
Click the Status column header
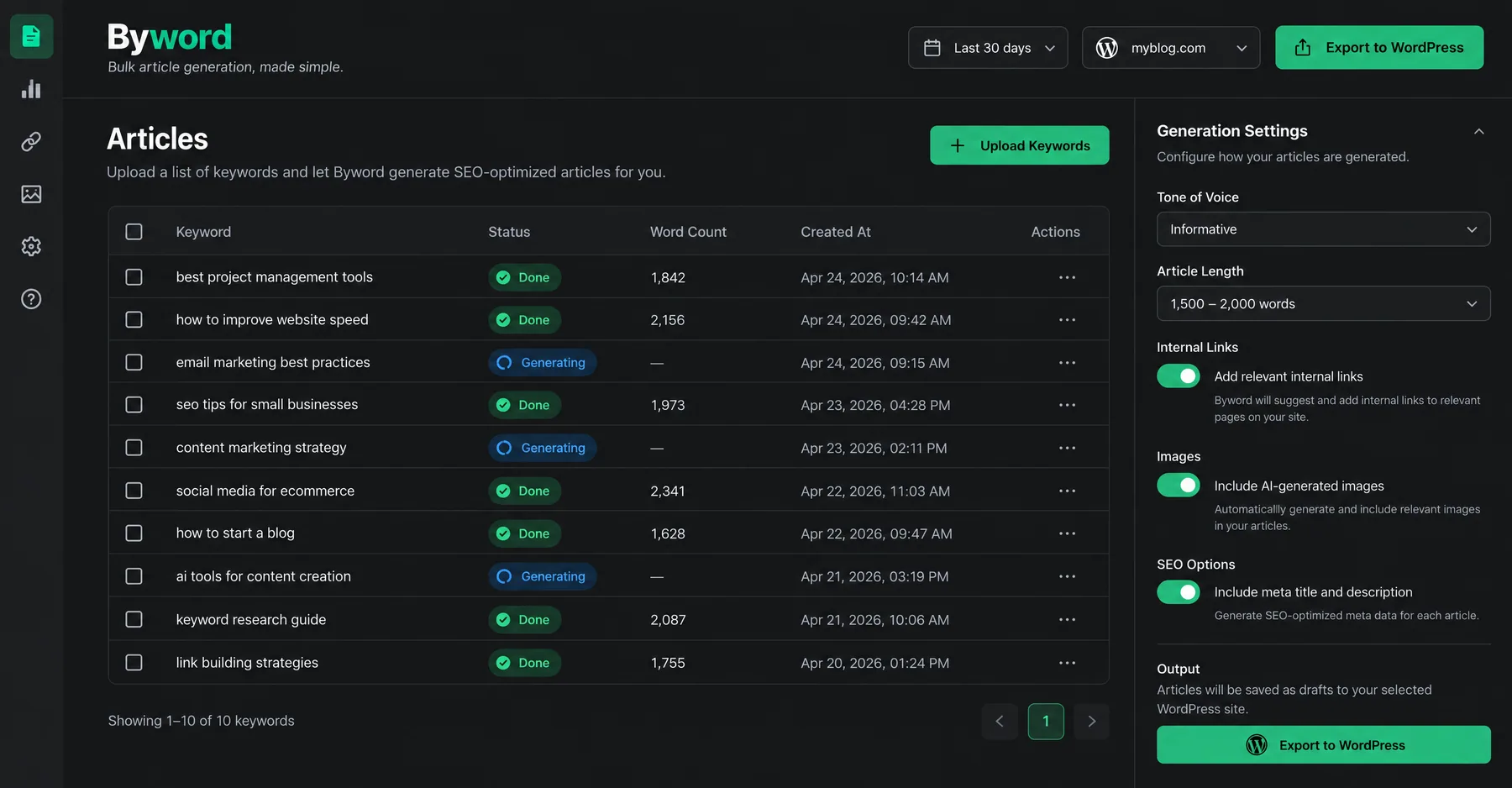click(x=509, y=232)
